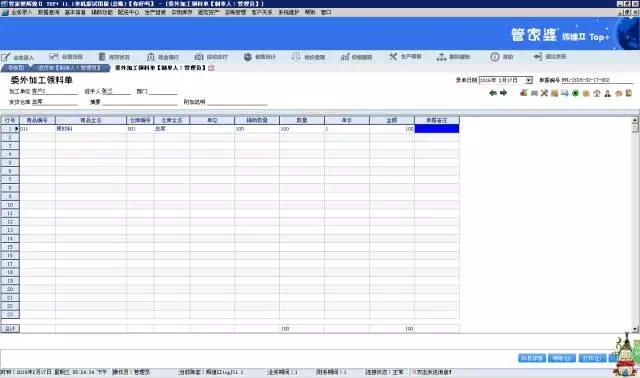Screen dimensions: 640x378
Task: Click the 帮助 info icon in toolbar
Action: tap(502, 57)
